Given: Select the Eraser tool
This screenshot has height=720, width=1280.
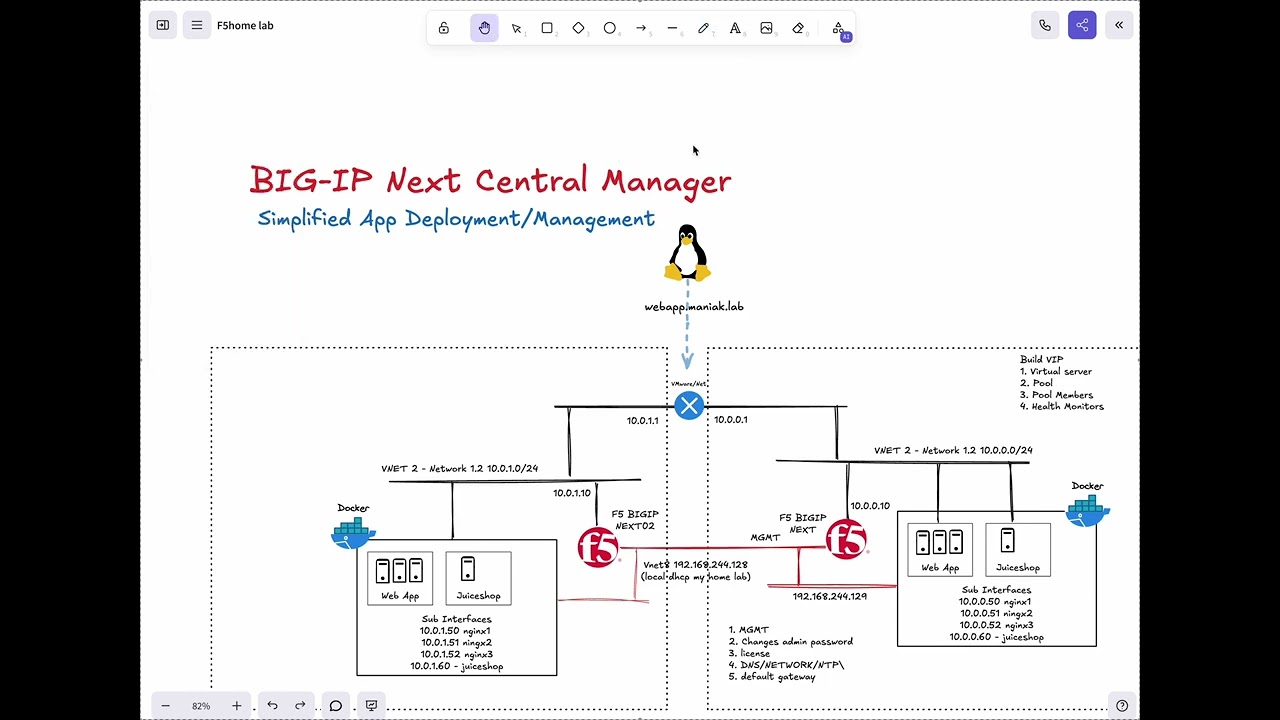Looking at the screenshot, I should point(798,28).
